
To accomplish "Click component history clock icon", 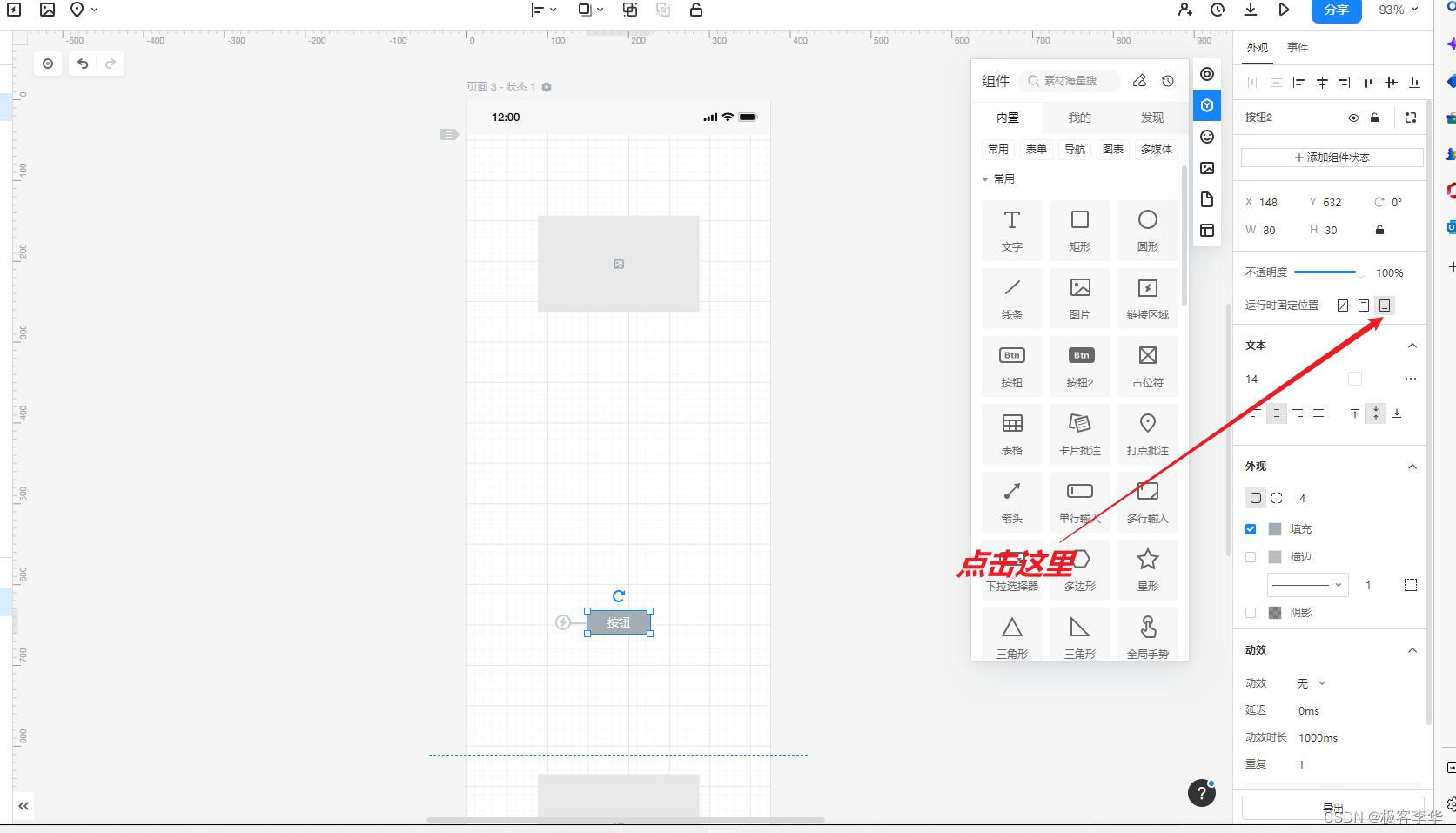I will 1168,81.
